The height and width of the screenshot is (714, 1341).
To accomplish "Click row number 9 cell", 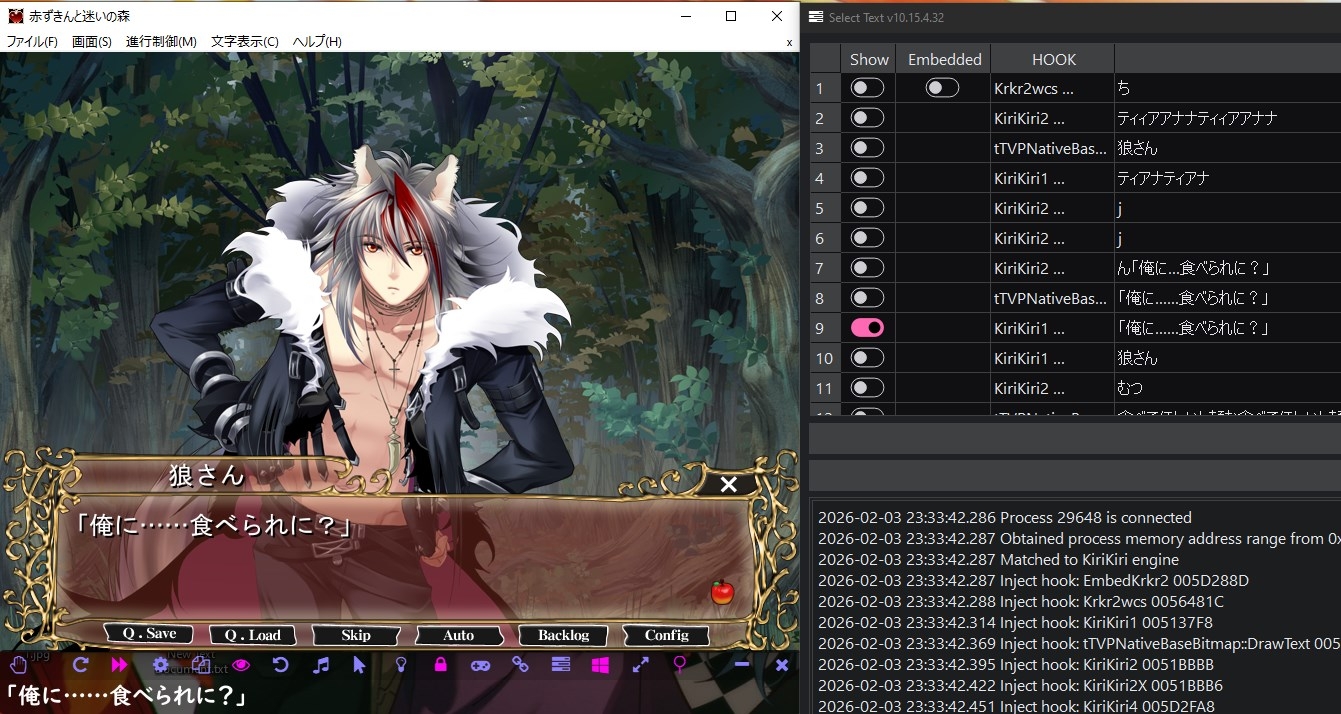I will (825, 328).
